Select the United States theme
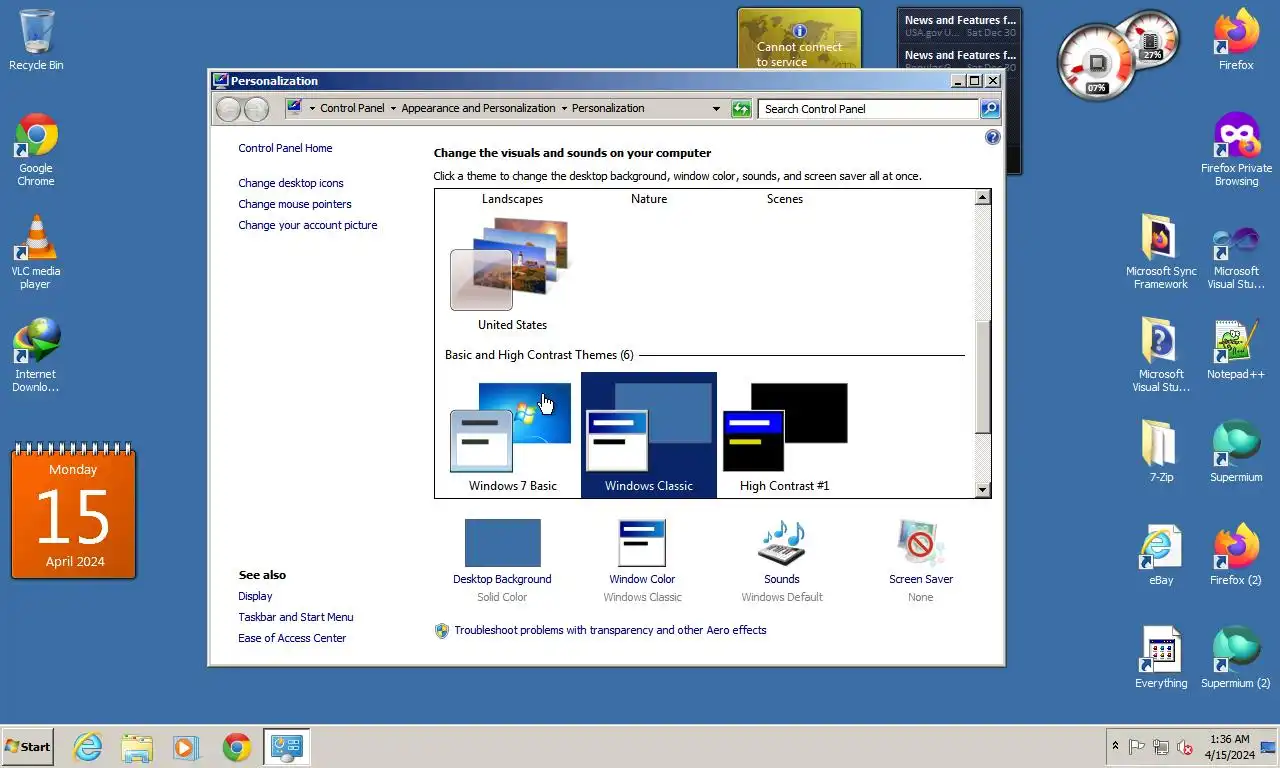1280x768 pixels. [x=512, y=275]
